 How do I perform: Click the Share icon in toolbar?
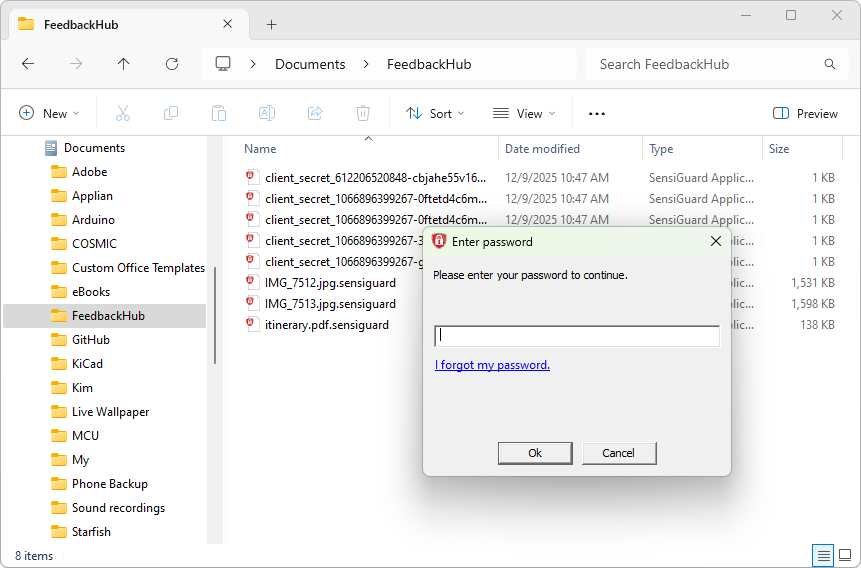[x=315, y=114]
